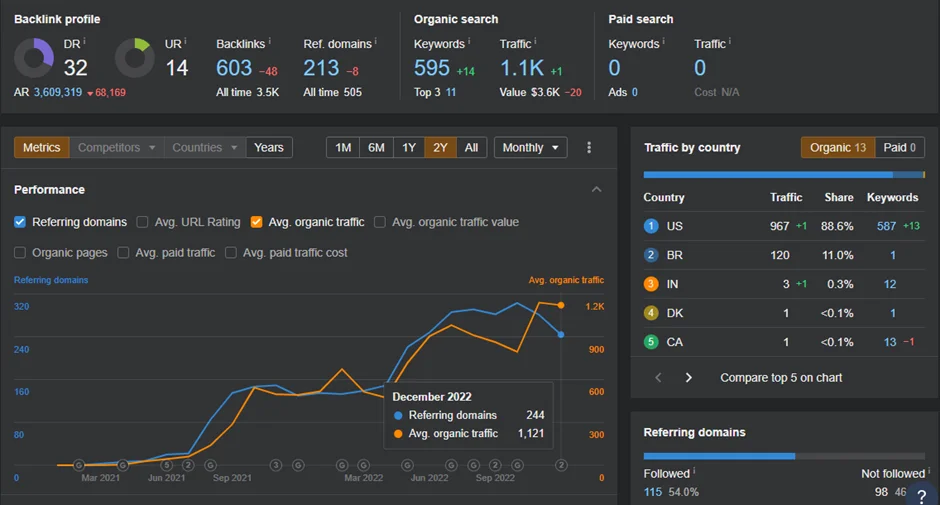The height and width of the screenshot is (505, 940).
Task: Open the three-dot chart options menu
Action: pos(589,148)
